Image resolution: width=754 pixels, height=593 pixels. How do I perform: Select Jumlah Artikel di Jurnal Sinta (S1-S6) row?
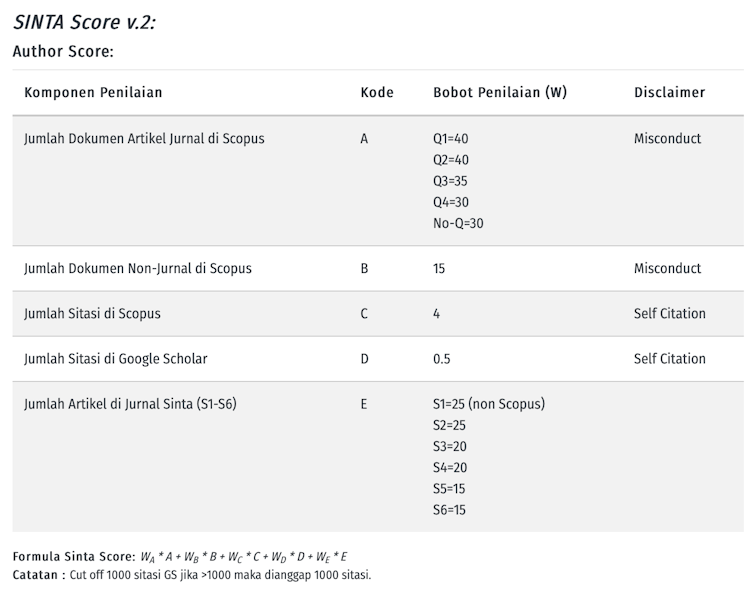tap(130, 404)
